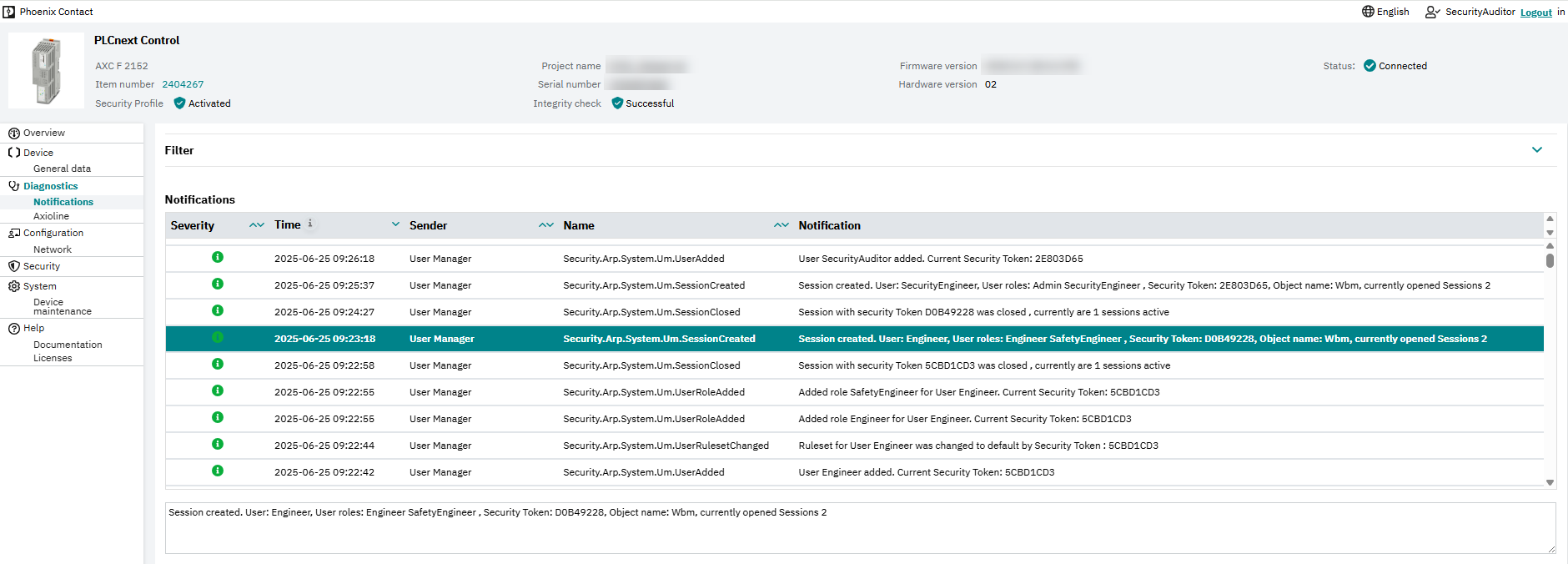Log out via the Logout link
1568x564 pixels.
(x=1536, y=13)
